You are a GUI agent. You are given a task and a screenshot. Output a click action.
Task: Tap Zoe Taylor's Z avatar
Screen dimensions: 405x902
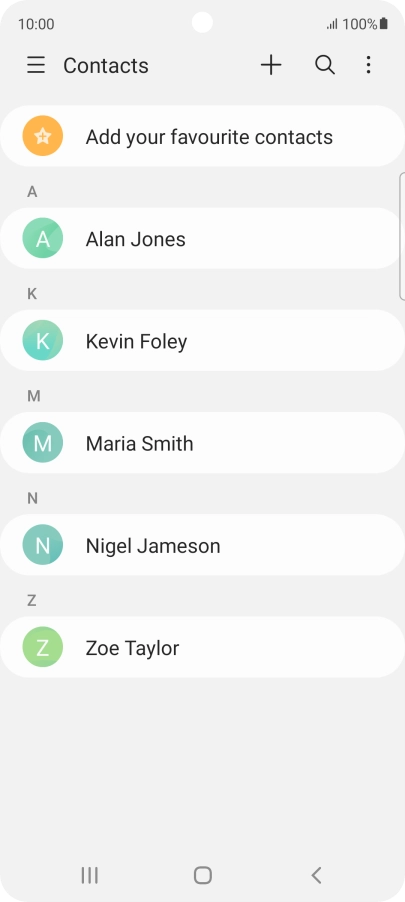point(43,647)
